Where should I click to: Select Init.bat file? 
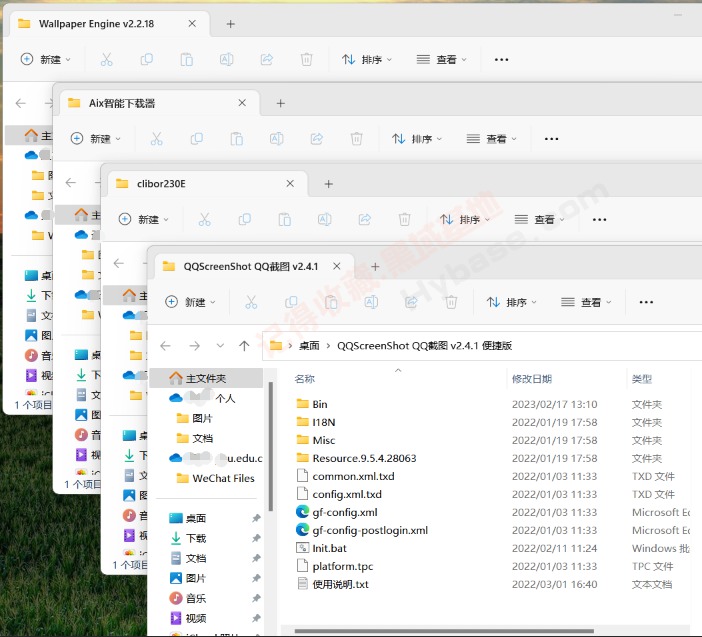point(321,548)
